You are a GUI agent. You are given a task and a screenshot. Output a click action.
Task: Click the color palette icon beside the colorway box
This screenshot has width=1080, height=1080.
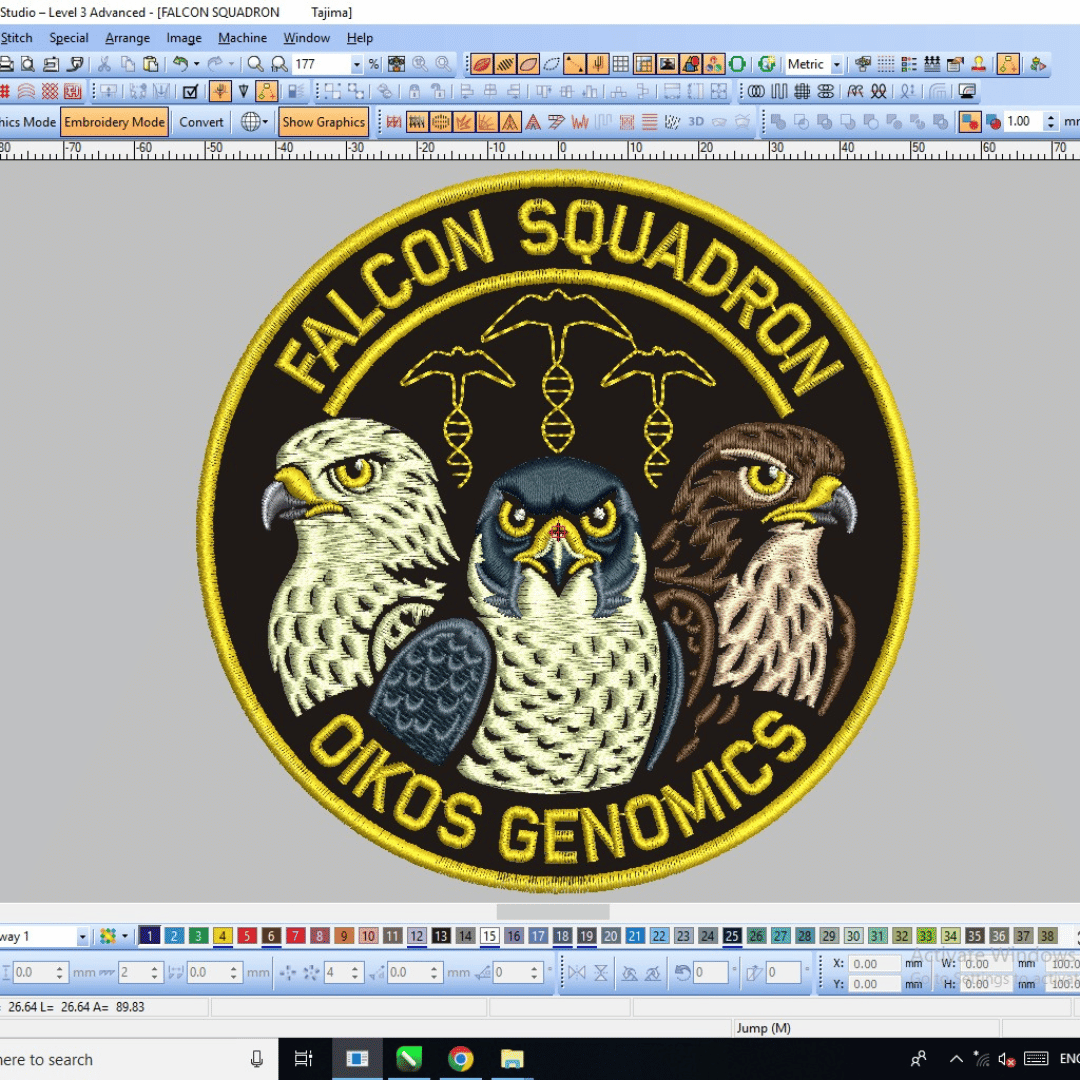[x=107, y=936]
